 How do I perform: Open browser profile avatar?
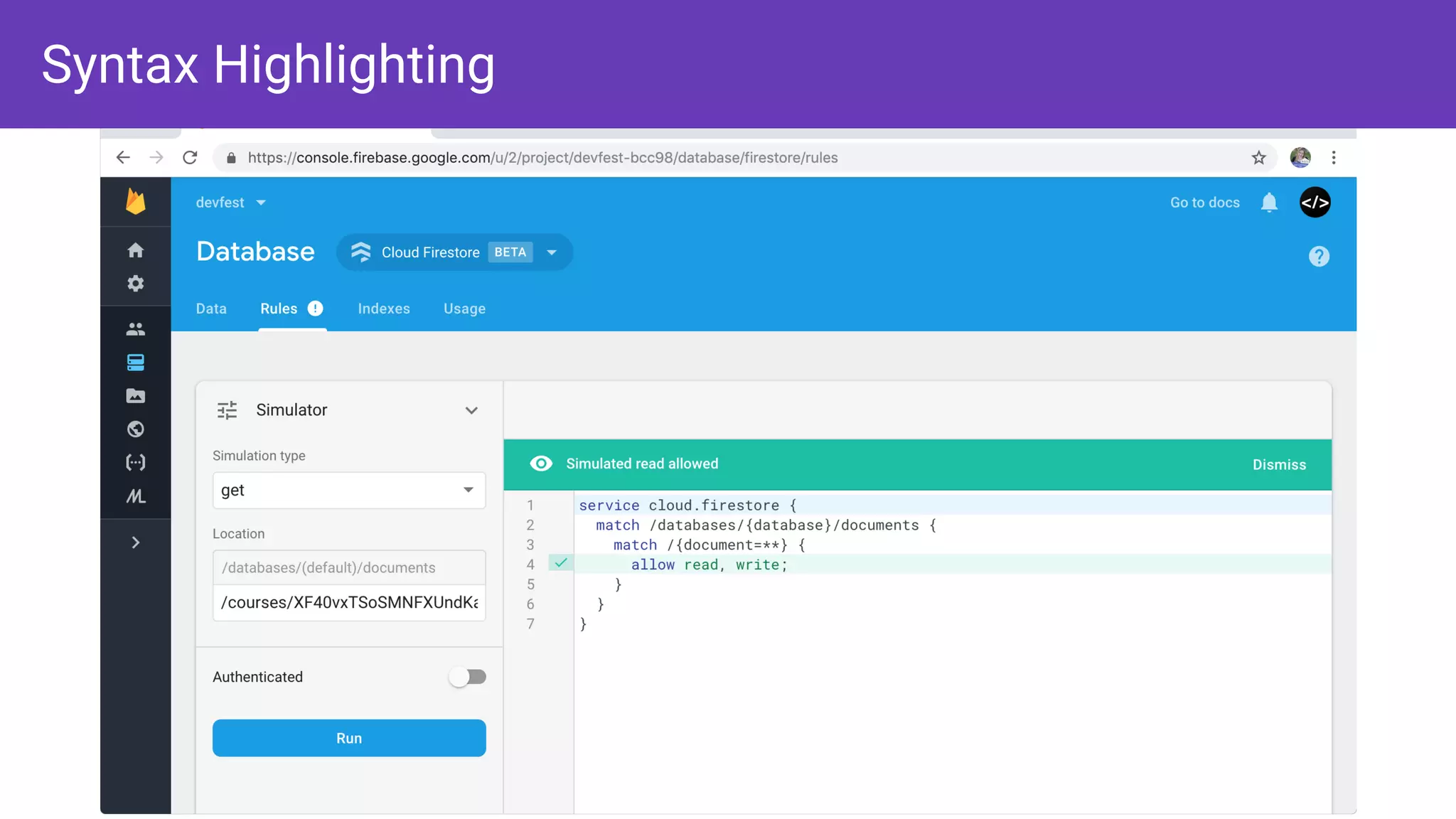pos(1300,158)
